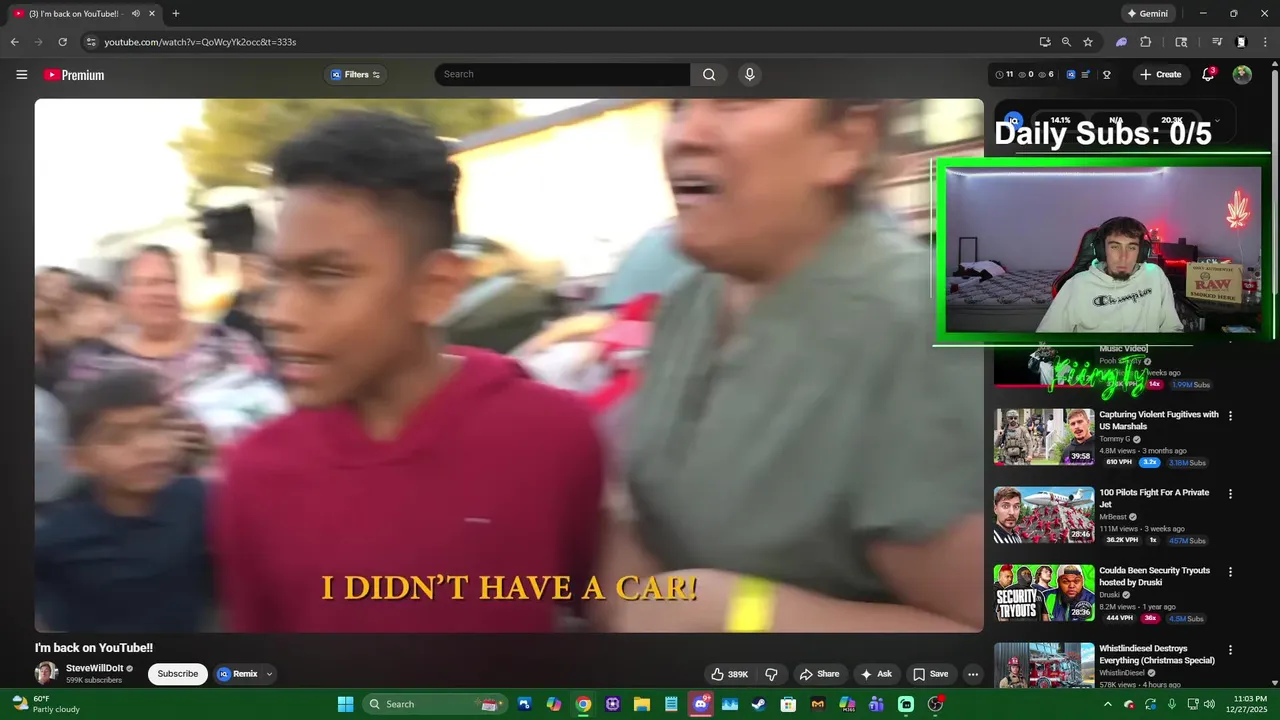
Task: Open weather widget showing 60°F
Action: tap(45, 704)
